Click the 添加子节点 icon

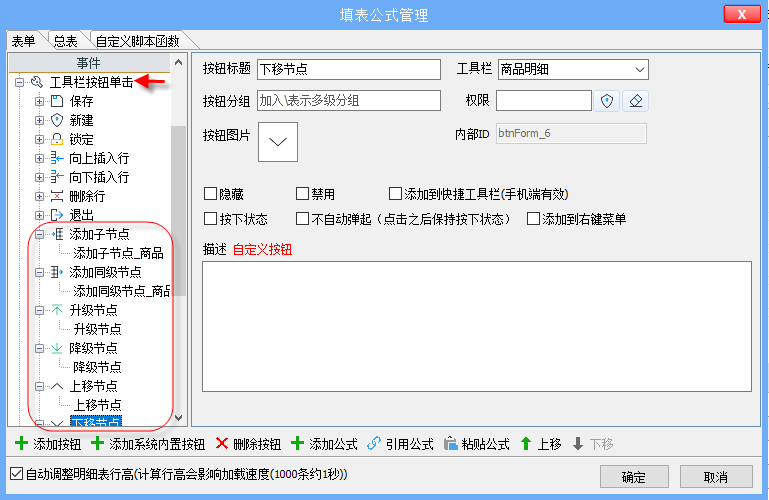[x=57, y=234]
